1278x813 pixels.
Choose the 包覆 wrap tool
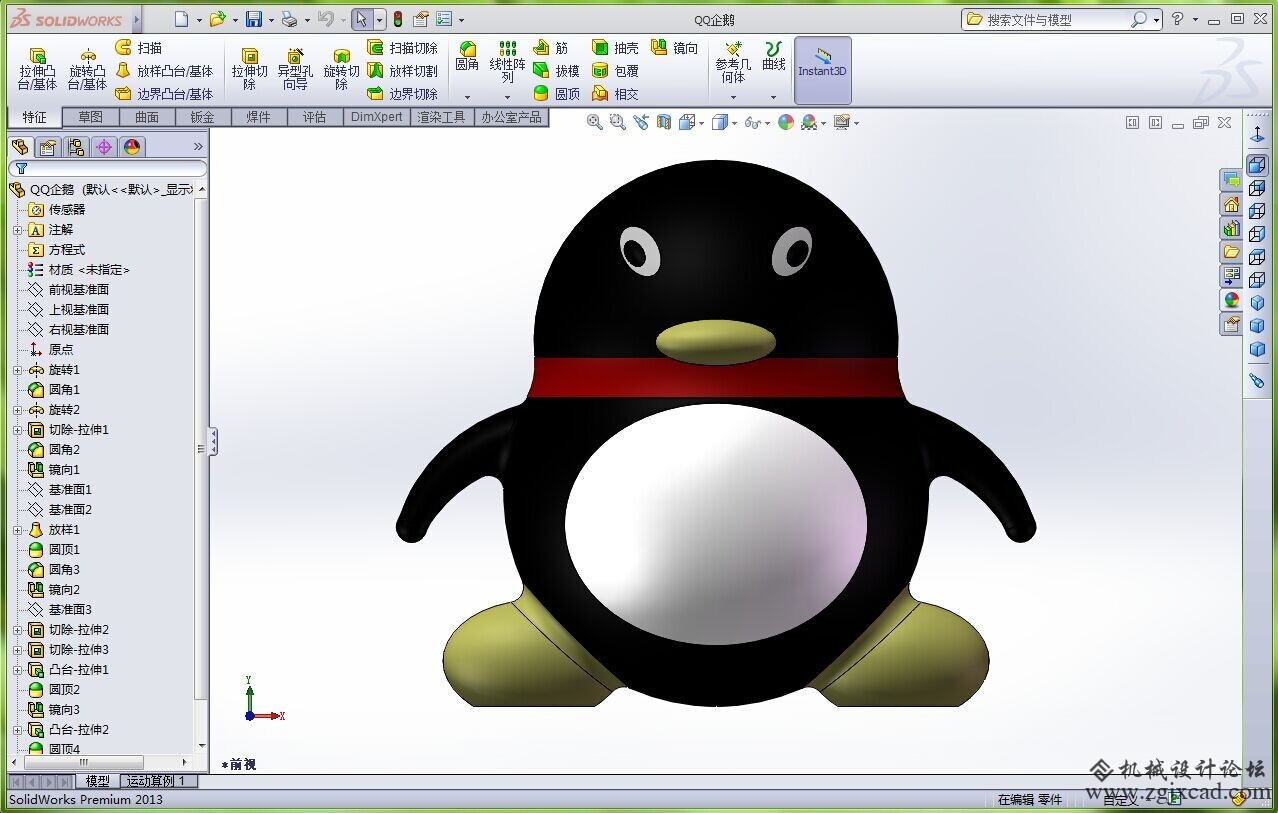[615, 71]
